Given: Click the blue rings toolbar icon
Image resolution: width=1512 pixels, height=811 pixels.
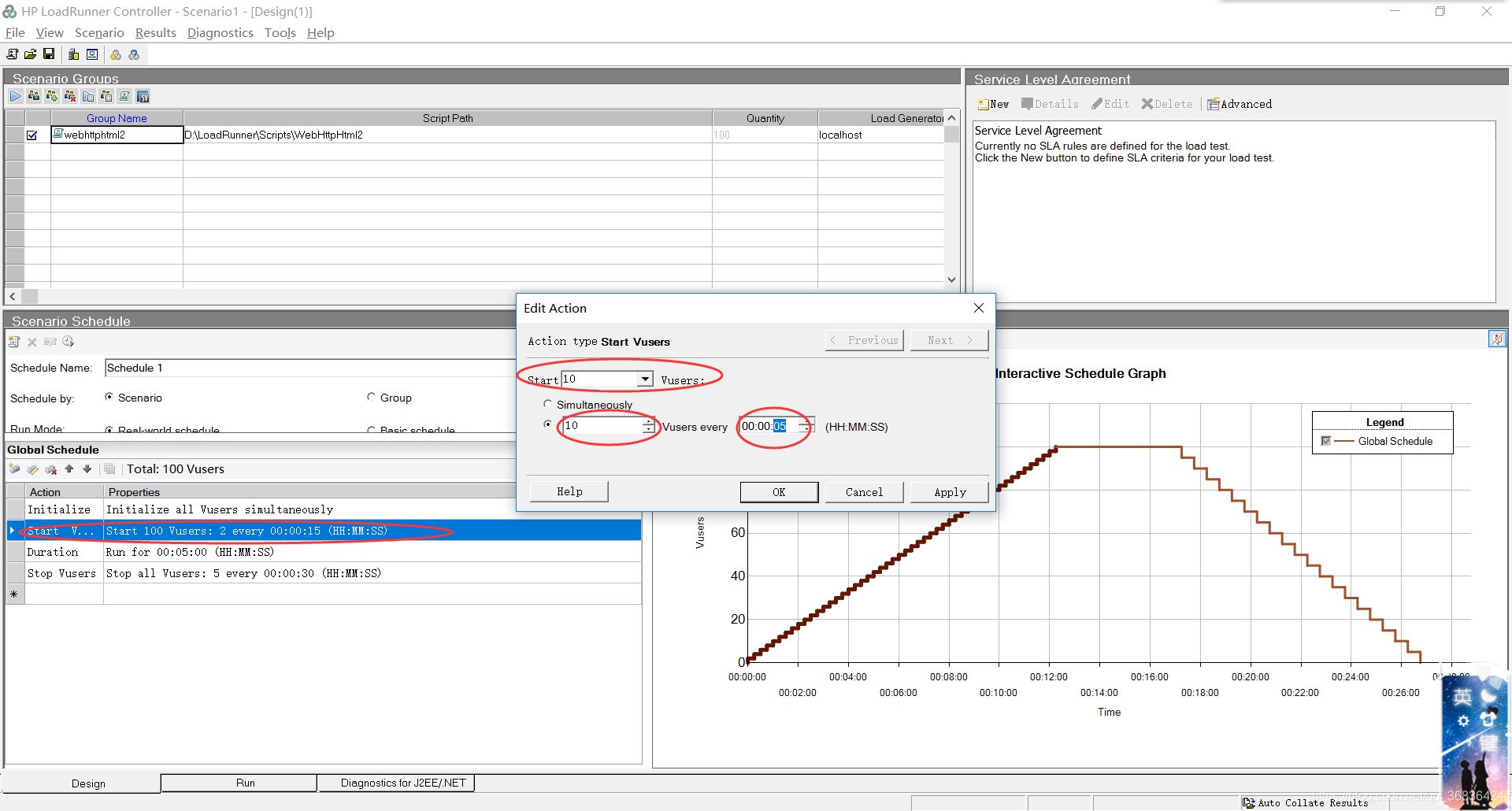Looking at the screenshot, I should pyautogui.click(x=134, y=54).
